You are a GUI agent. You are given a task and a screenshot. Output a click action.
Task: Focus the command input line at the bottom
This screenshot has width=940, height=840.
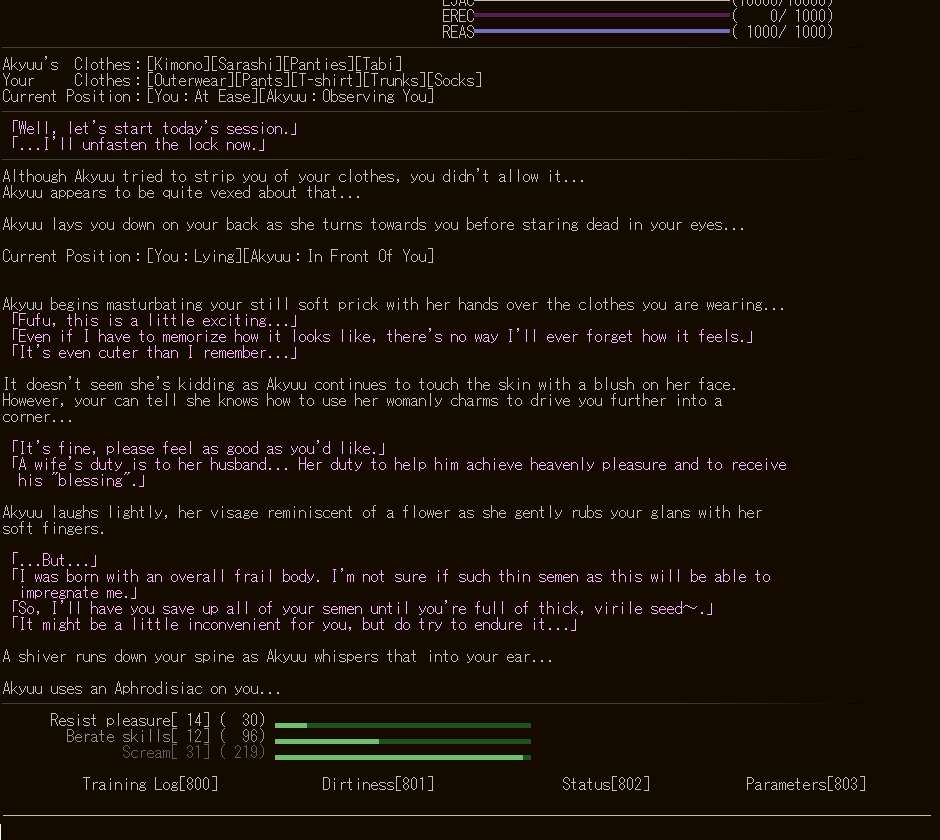(x=468, y=830)
